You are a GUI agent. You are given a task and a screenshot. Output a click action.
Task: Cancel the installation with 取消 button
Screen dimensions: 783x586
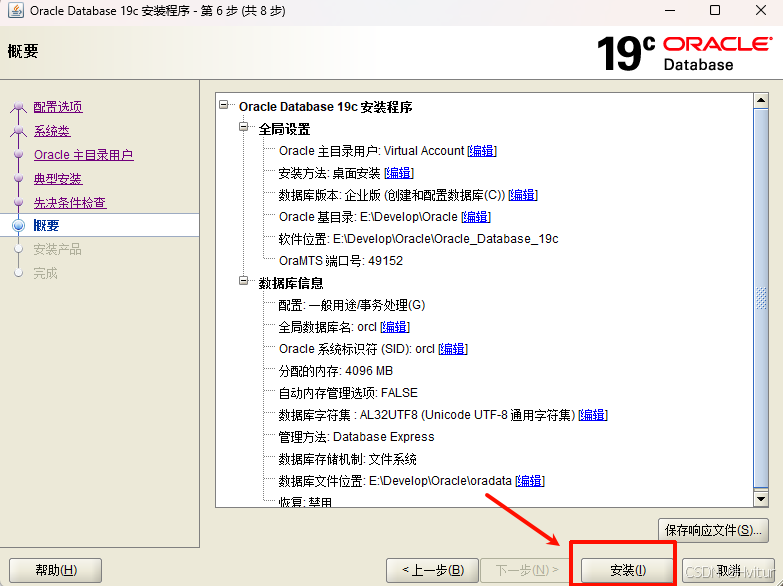tap(728, 570)
